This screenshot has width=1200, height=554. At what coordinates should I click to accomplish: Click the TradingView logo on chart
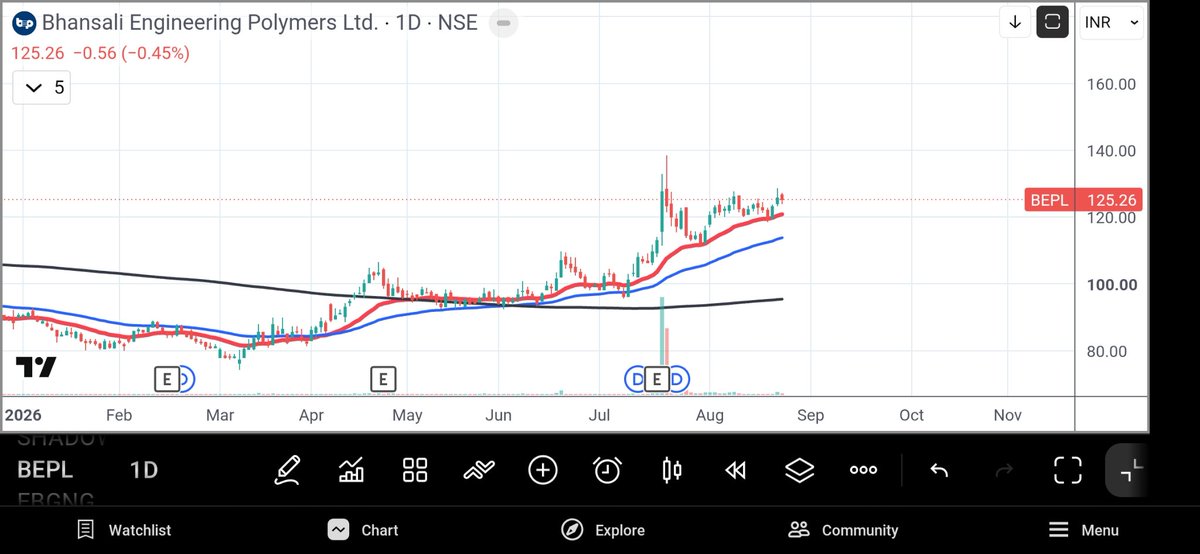pos(36,367)
